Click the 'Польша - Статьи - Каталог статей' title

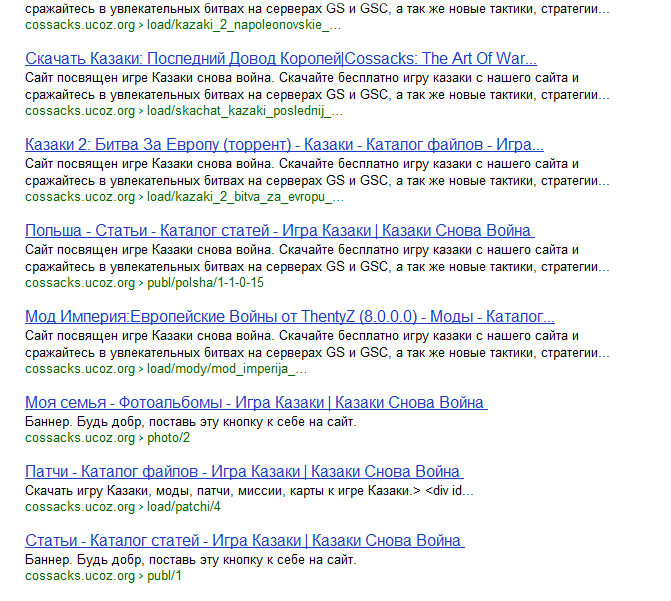278,231
